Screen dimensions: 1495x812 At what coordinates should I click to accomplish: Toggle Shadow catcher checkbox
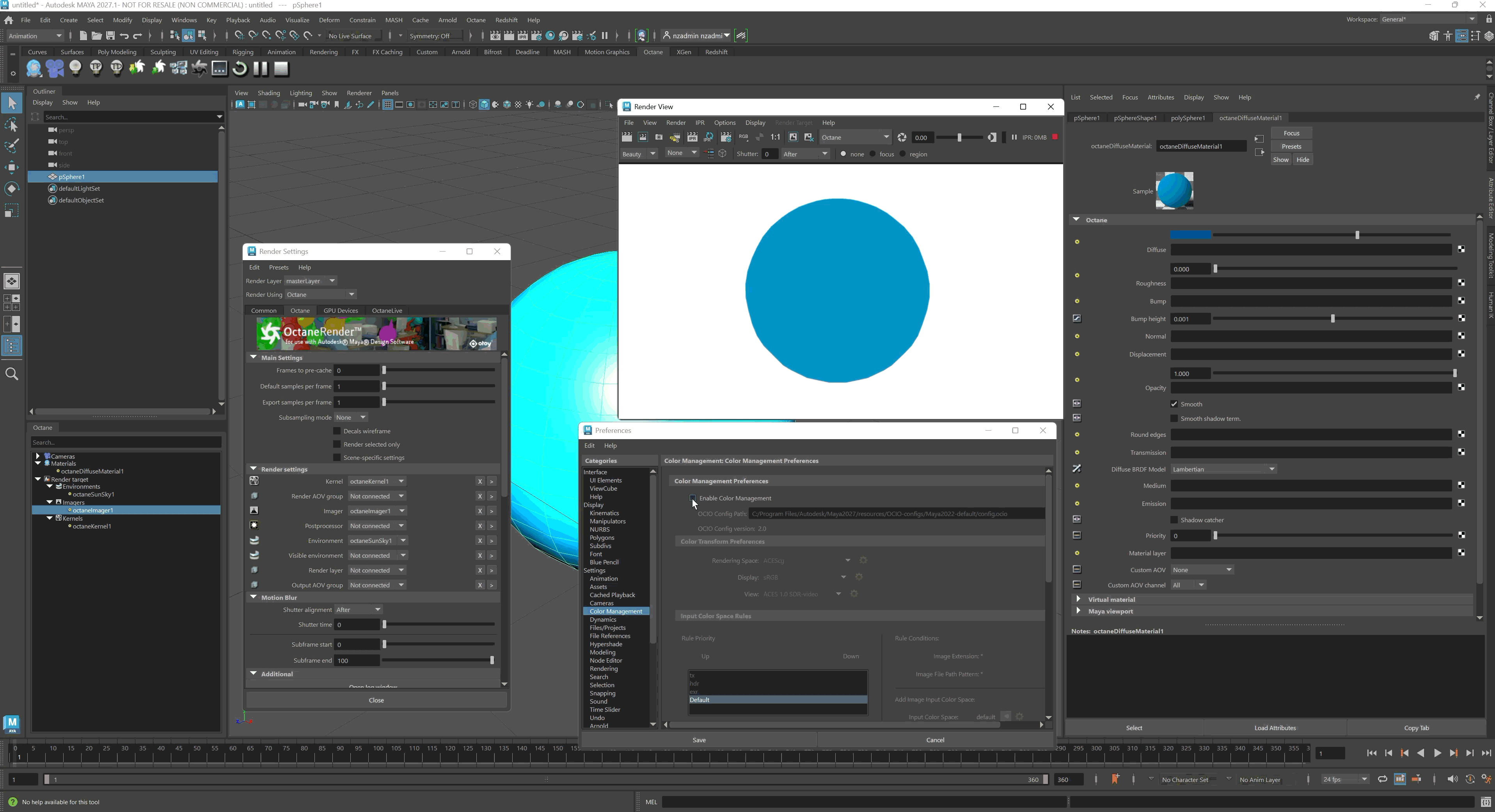pos(1174,520)
